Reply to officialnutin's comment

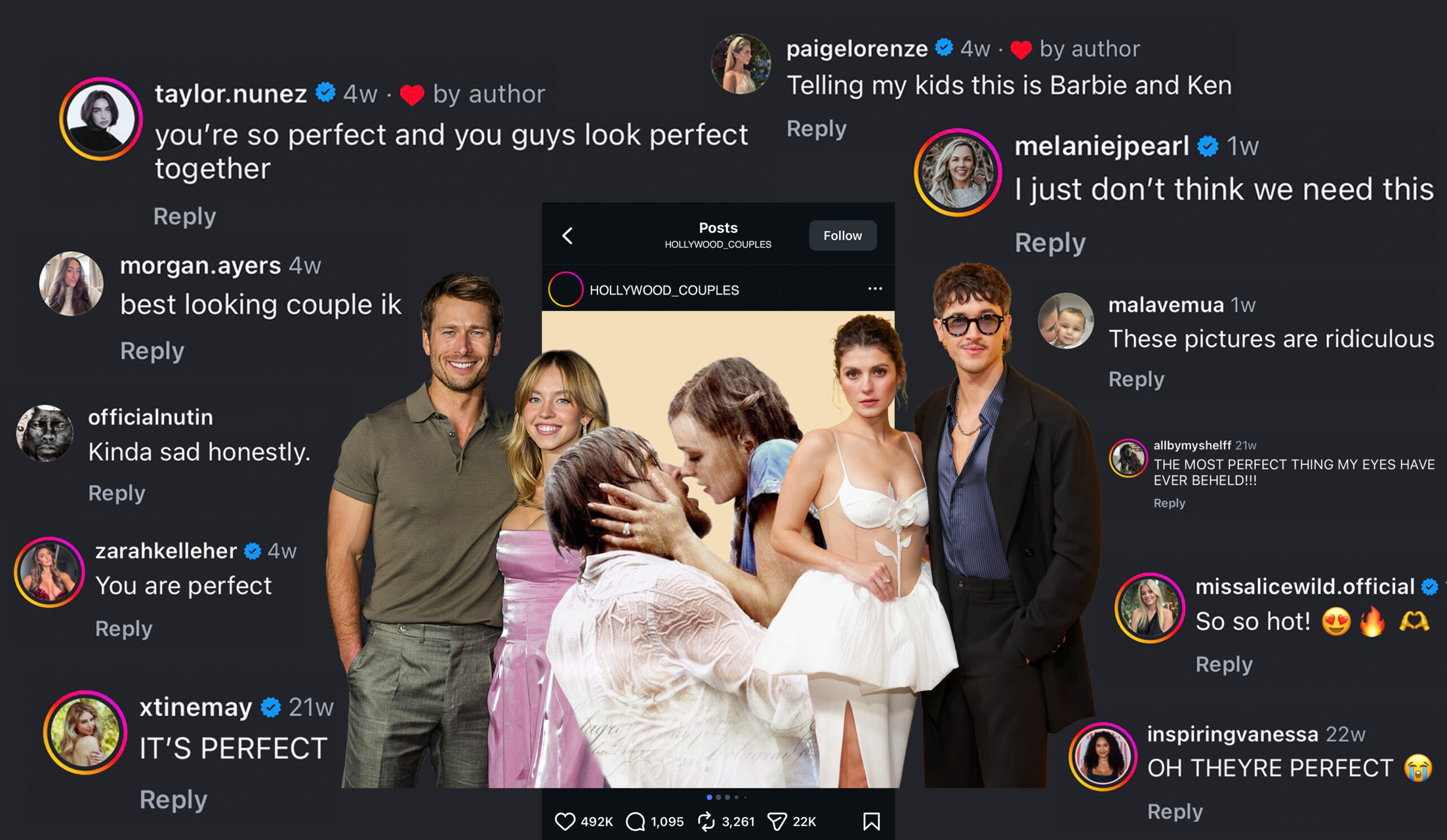[x=116, y=493]
